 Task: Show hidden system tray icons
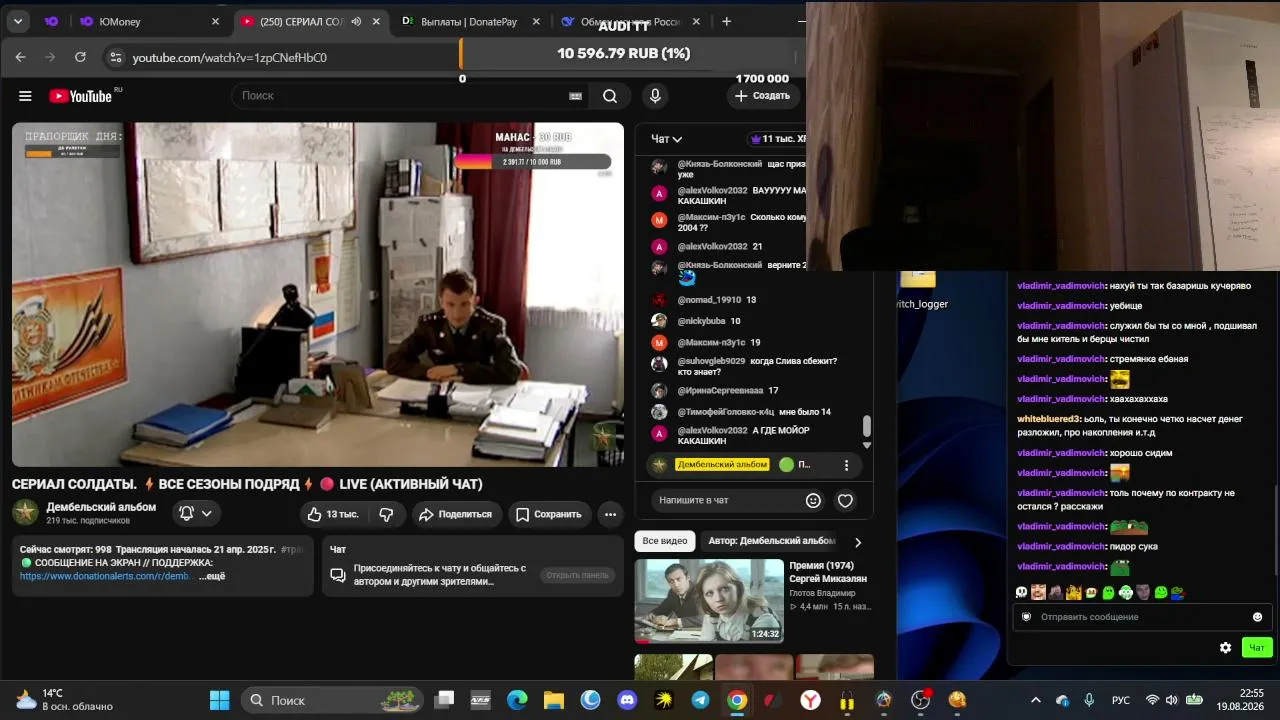[1035, 700]
